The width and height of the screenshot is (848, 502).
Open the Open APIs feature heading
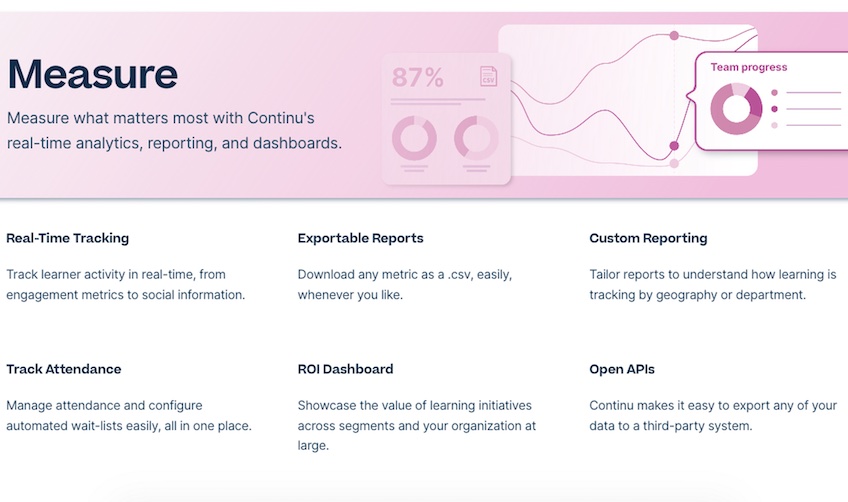coord(622,369)
